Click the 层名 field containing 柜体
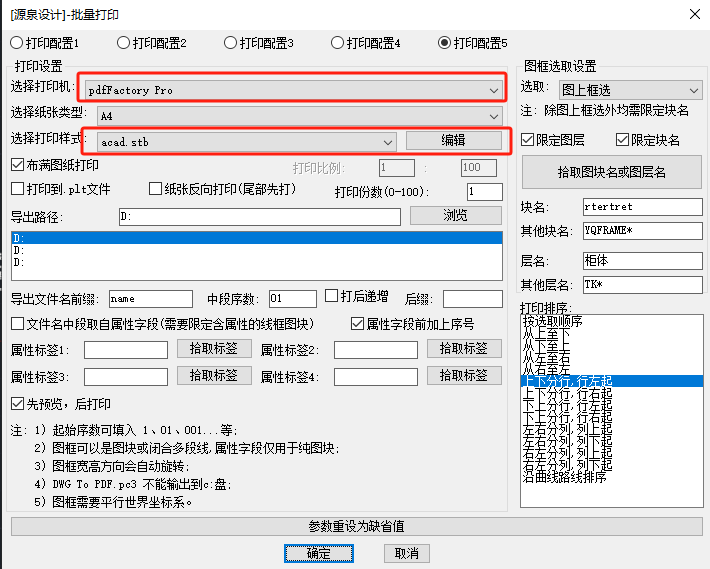 point(643,261)
